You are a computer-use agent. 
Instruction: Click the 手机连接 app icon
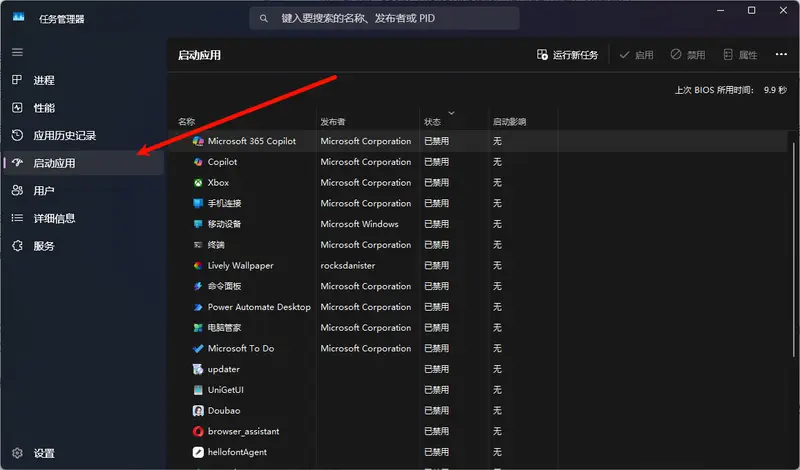[x=198, y=203]
